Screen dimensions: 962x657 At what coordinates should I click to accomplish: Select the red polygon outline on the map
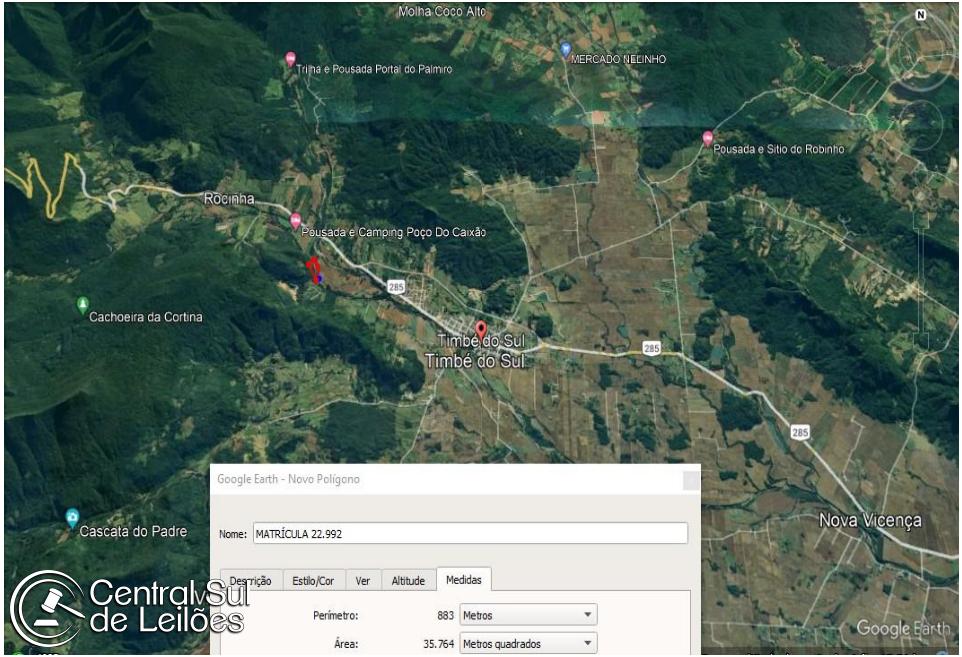pos(313,267)
